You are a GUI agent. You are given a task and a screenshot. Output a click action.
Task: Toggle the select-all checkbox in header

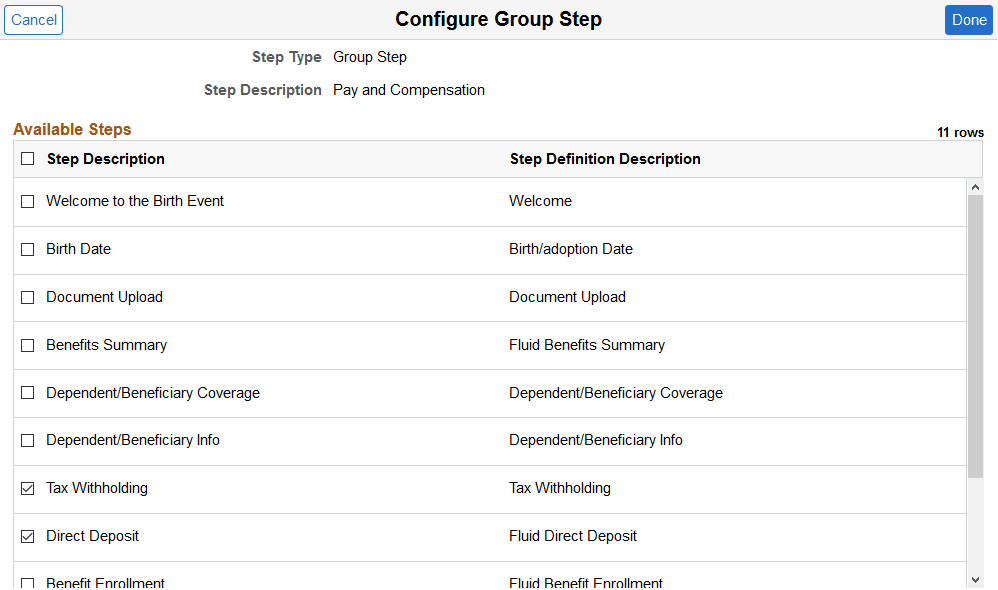(x=27, y=158)
